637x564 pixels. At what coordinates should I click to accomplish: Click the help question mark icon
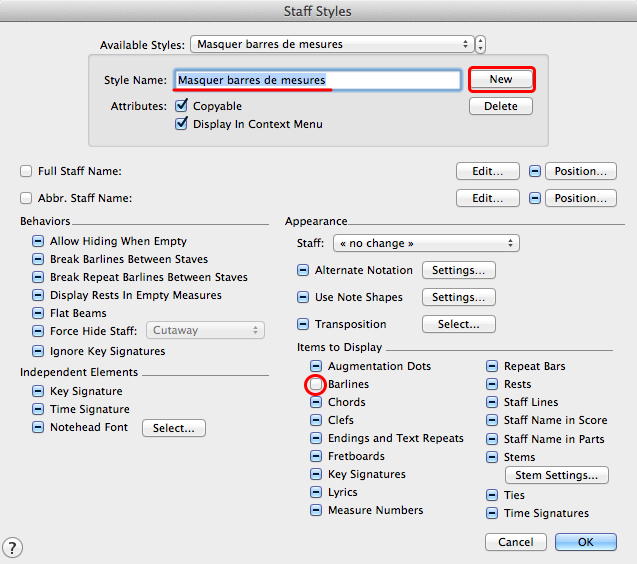tap(13, 547)
